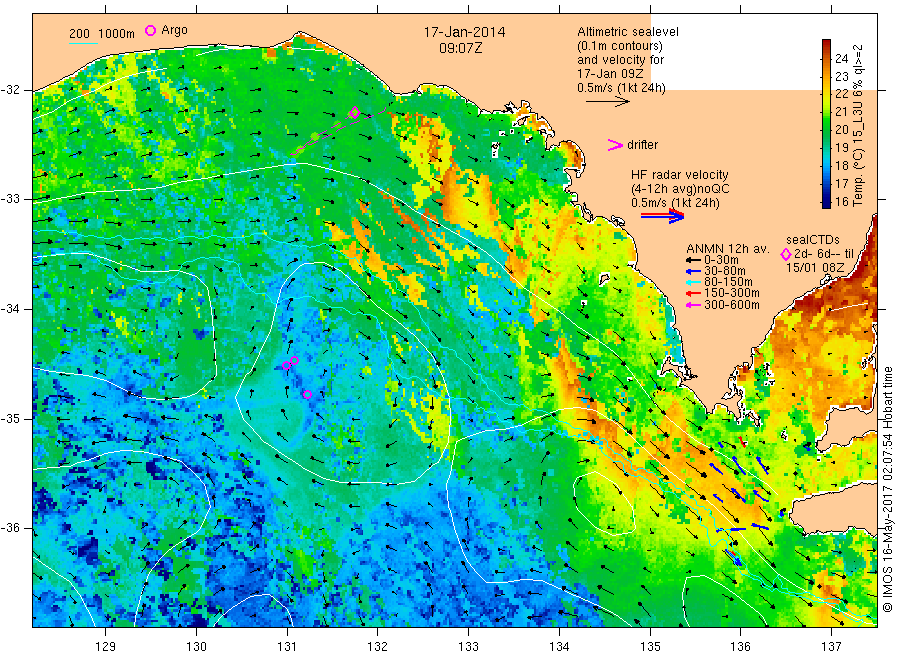
Task: Click the dark red top of temperature colorbar
Action: (x=826, y=45)
